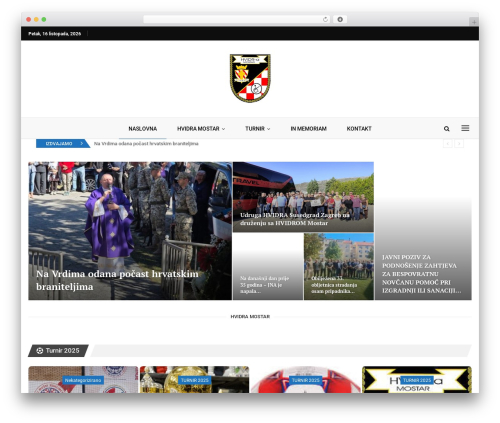Click TURNIR 2025 badge on red ball thumbnail
The height and width of the screenshot is (423, 500).
click(x=306, y=380)
